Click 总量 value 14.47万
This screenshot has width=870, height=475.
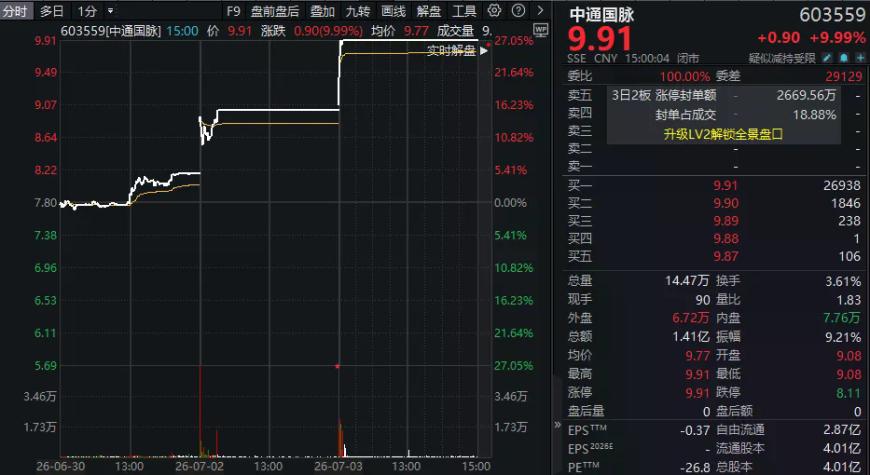pyautogui.click(x=687, y=281)
